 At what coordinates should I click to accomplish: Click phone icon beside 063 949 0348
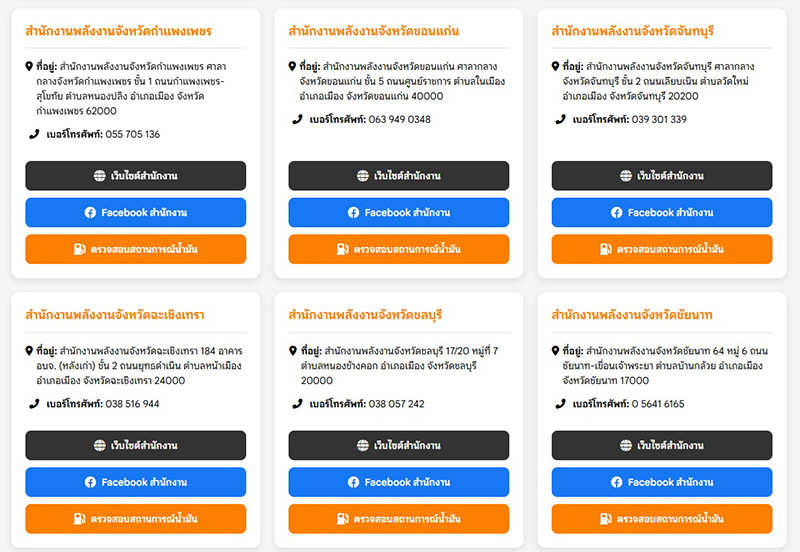click(x=297, y=119)
